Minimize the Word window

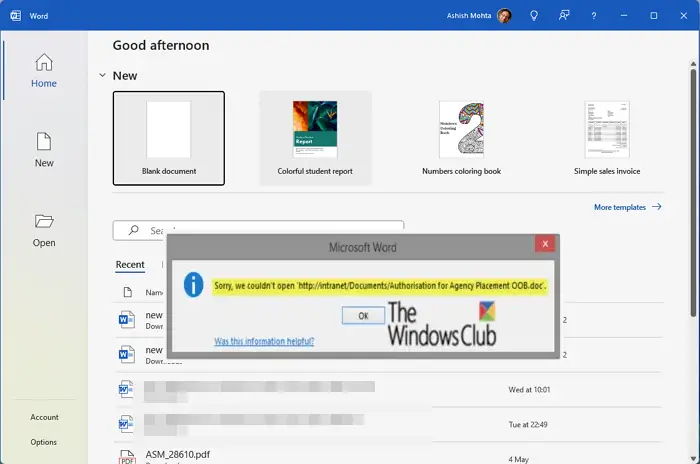point(624,16)
